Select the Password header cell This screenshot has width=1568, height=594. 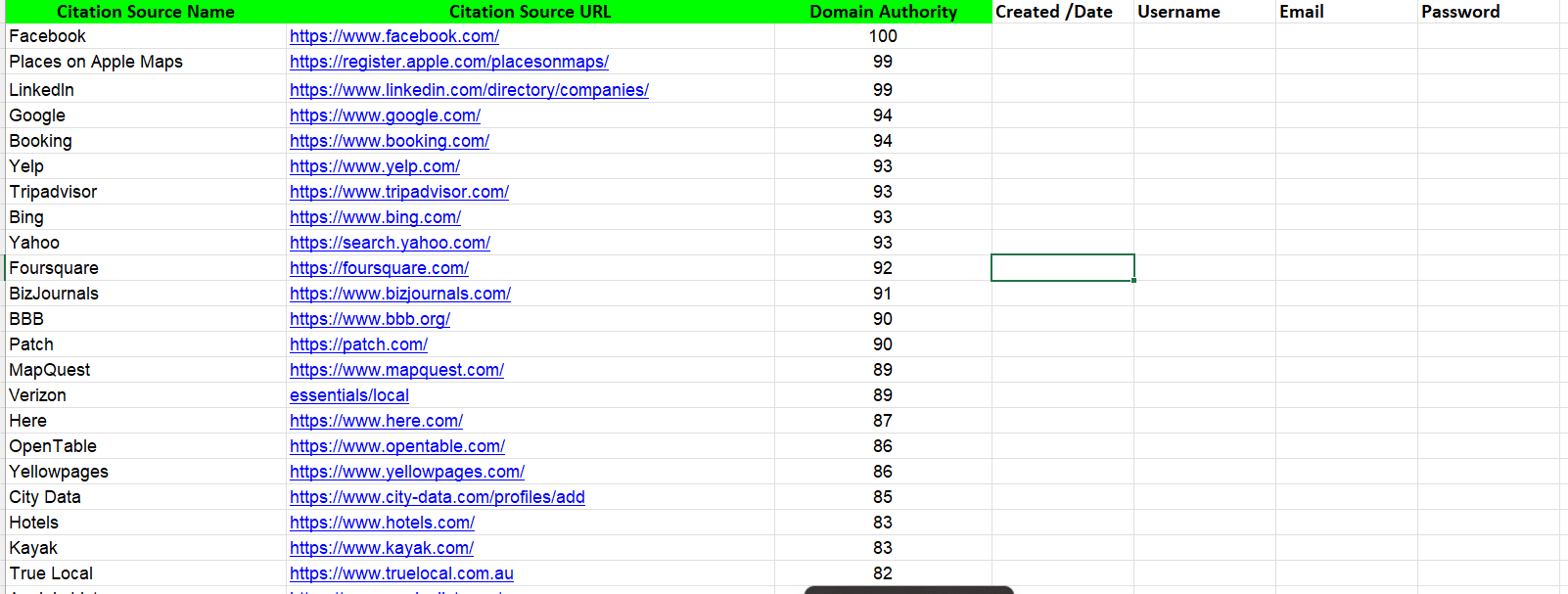[x=1488, y=12]
